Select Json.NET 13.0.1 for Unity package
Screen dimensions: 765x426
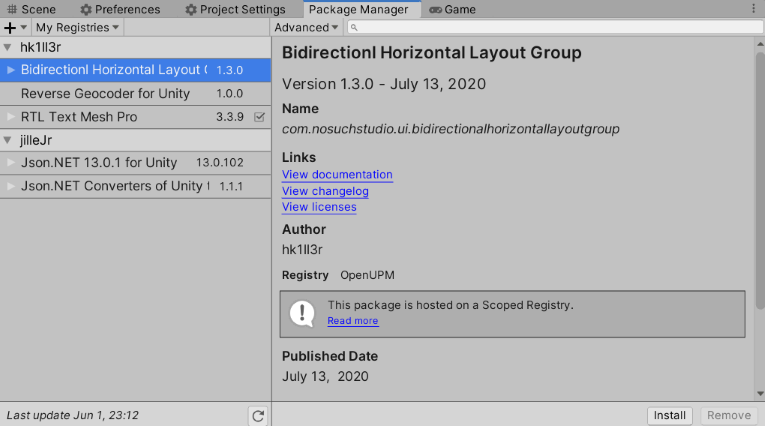136,163
